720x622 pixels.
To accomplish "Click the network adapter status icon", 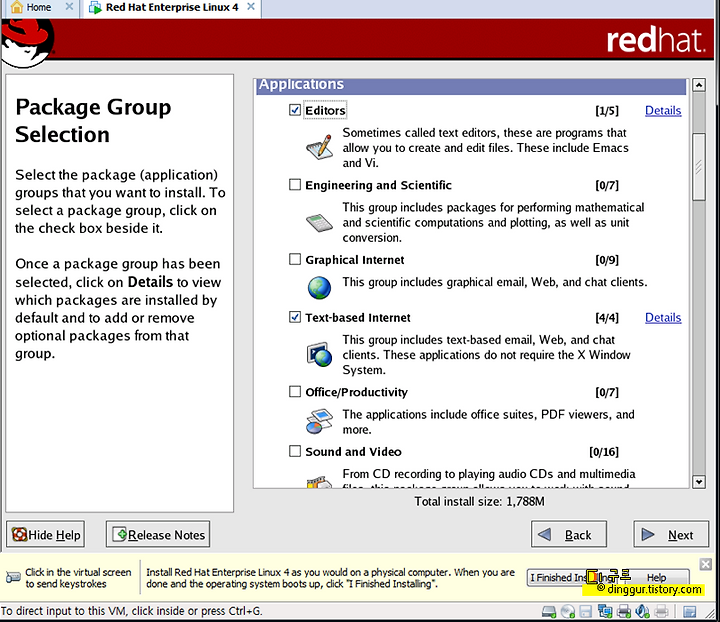I will 605,611.
